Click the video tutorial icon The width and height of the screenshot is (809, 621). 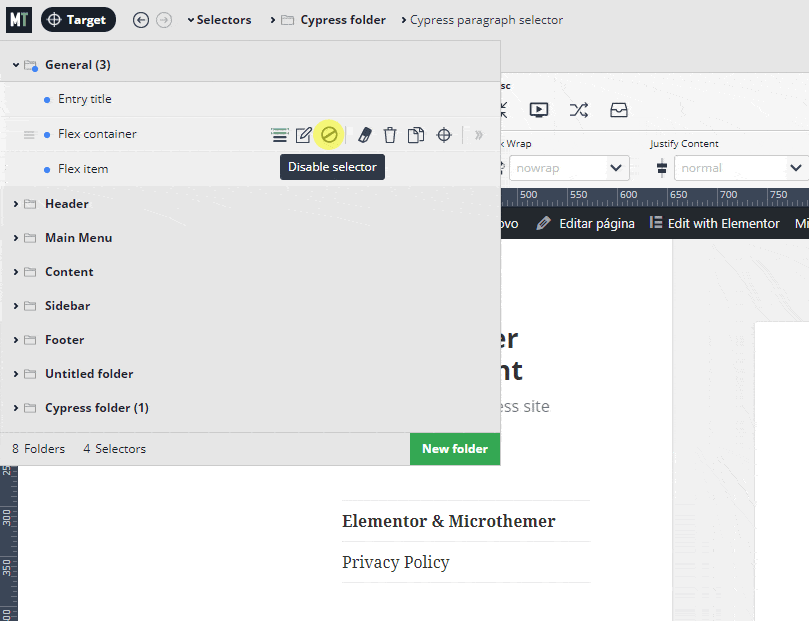click(x=539, y=110)
